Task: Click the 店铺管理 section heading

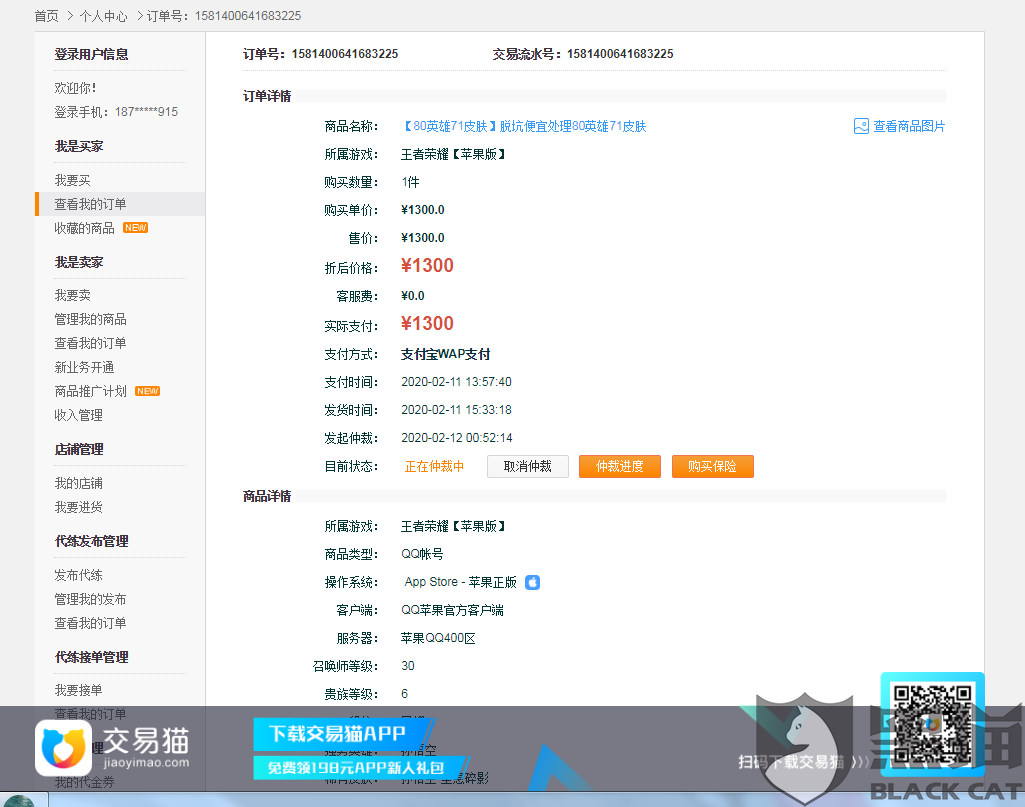Action: (x=79, y=450)
